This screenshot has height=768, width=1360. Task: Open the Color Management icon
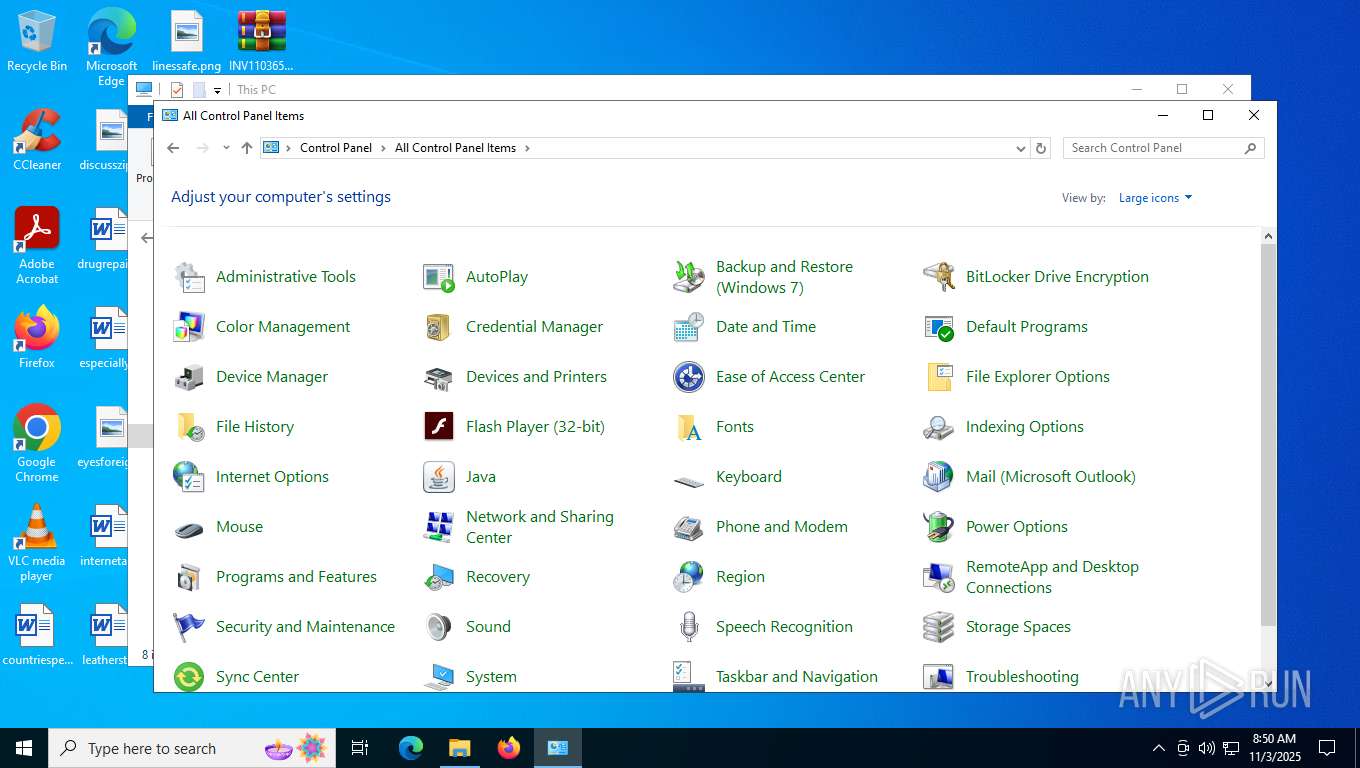click(189, 327)
